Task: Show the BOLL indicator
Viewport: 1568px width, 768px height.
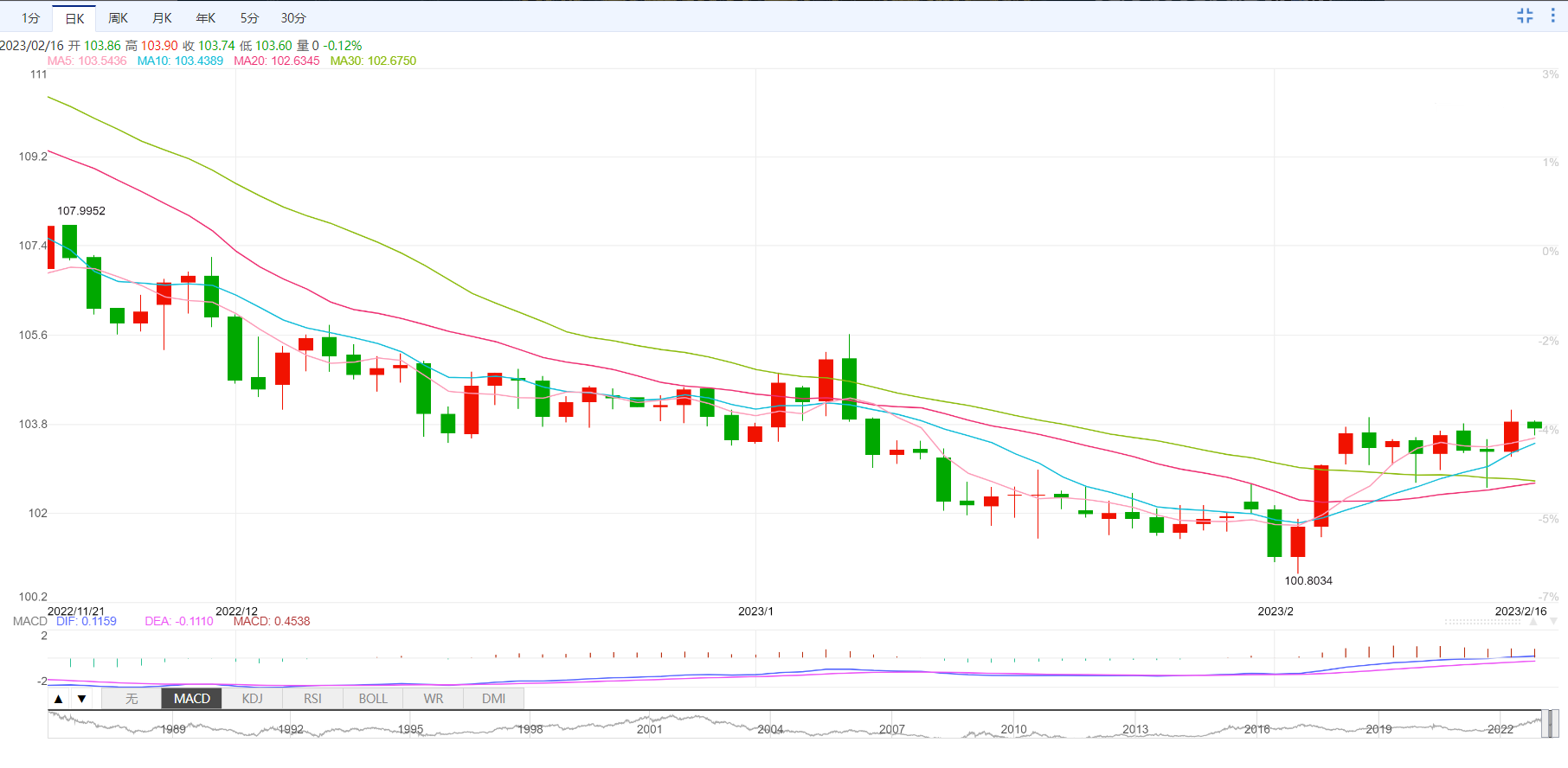Action: coord(373,699)
